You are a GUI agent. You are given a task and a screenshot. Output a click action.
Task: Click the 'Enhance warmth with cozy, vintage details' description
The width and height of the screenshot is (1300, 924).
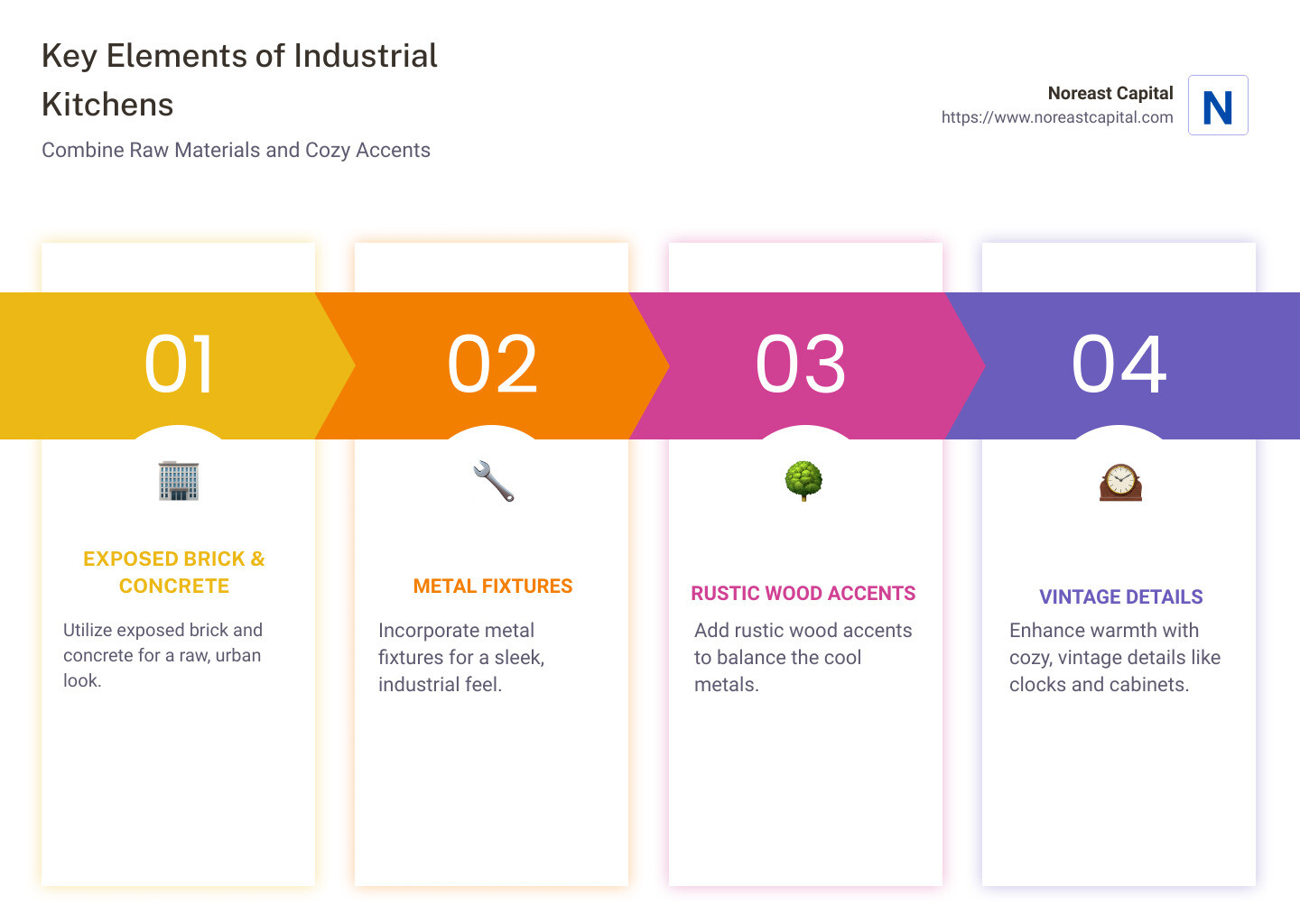click(x=1115, y=658)
